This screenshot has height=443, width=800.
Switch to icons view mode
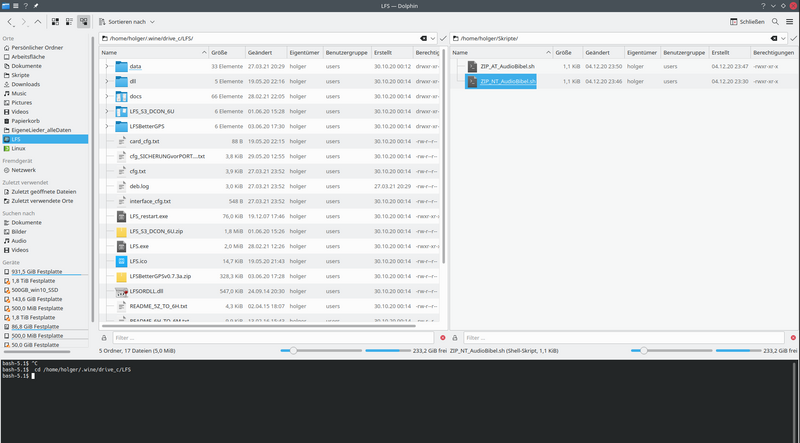click(54, 21)
